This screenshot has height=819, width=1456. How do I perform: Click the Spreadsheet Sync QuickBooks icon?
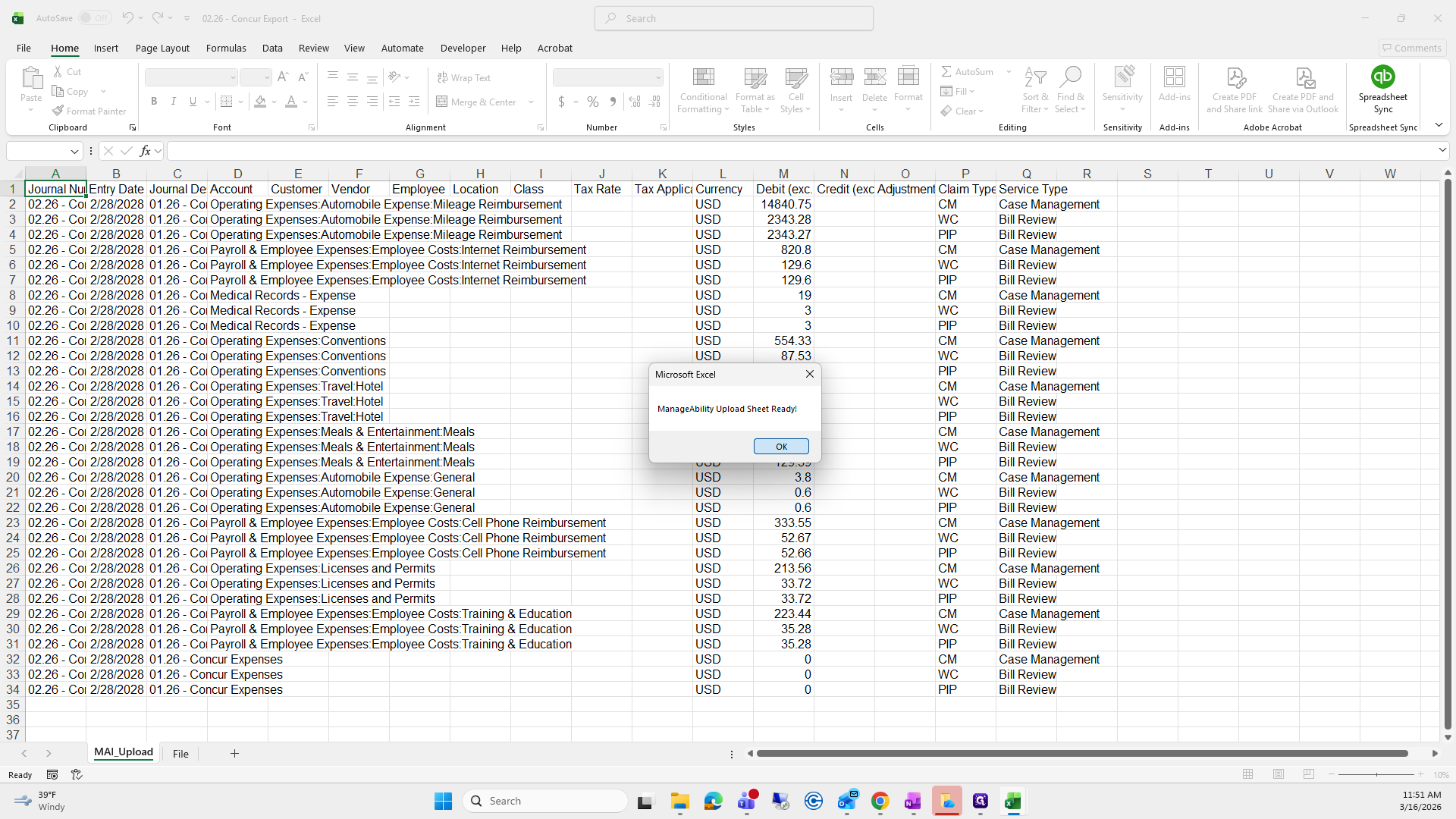[1382, 77]
